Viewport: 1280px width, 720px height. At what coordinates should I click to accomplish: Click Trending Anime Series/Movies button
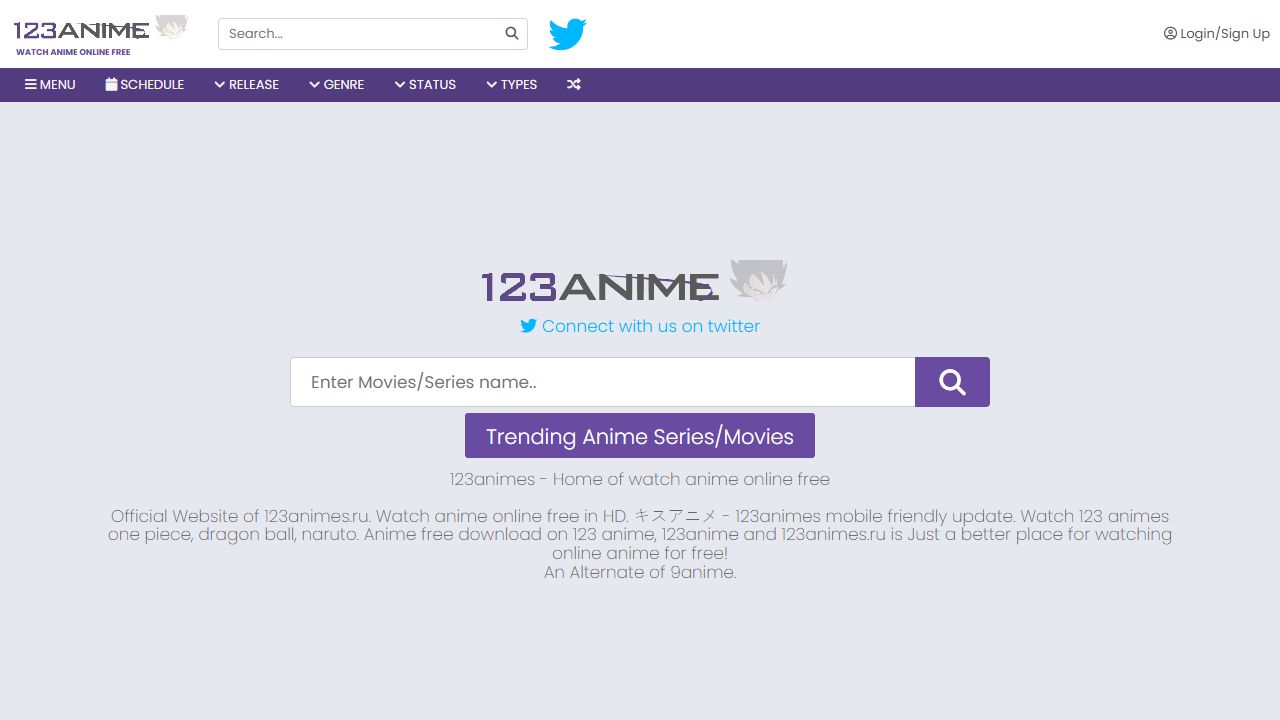640,436
